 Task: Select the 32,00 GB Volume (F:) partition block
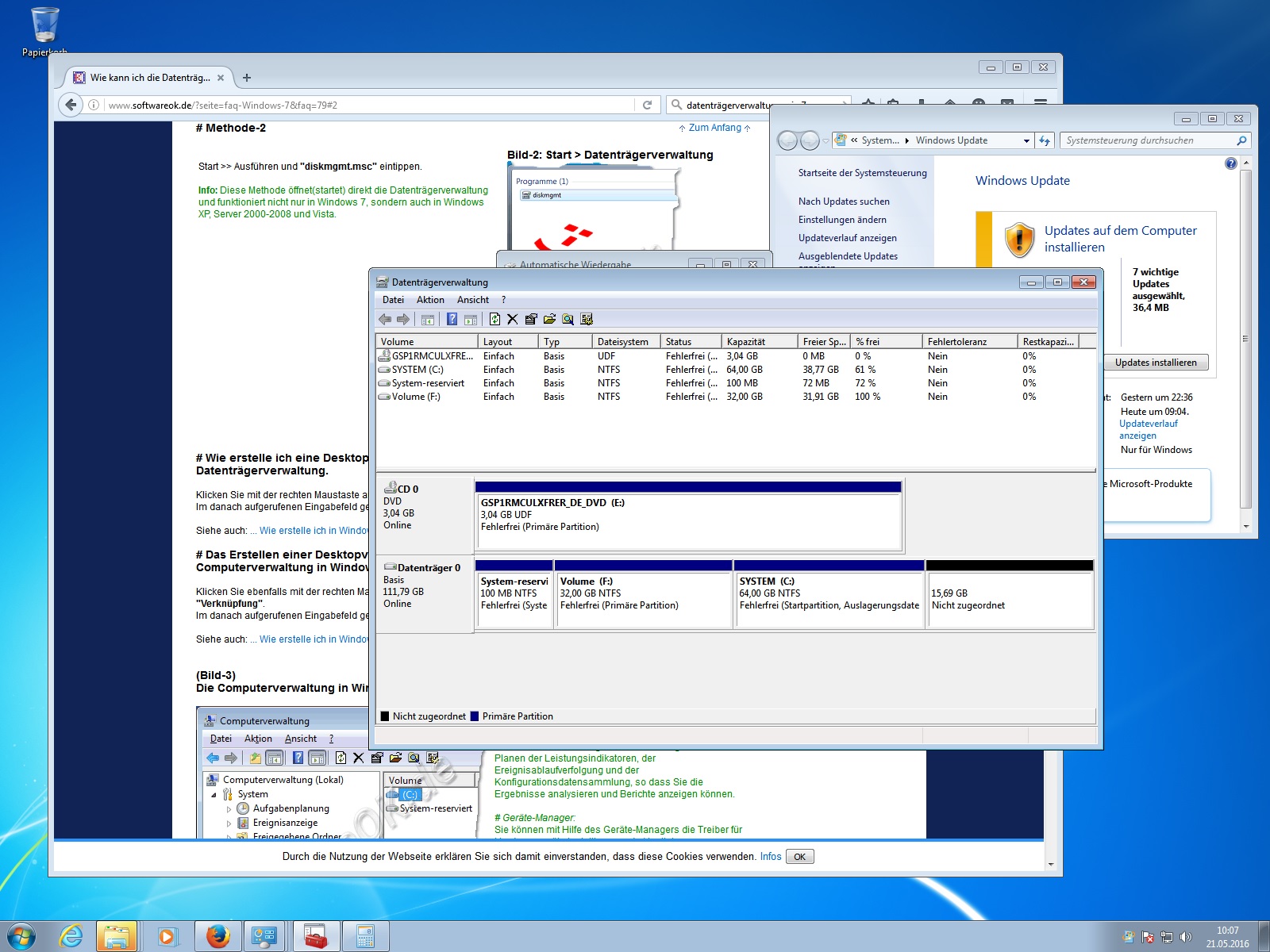644,594
